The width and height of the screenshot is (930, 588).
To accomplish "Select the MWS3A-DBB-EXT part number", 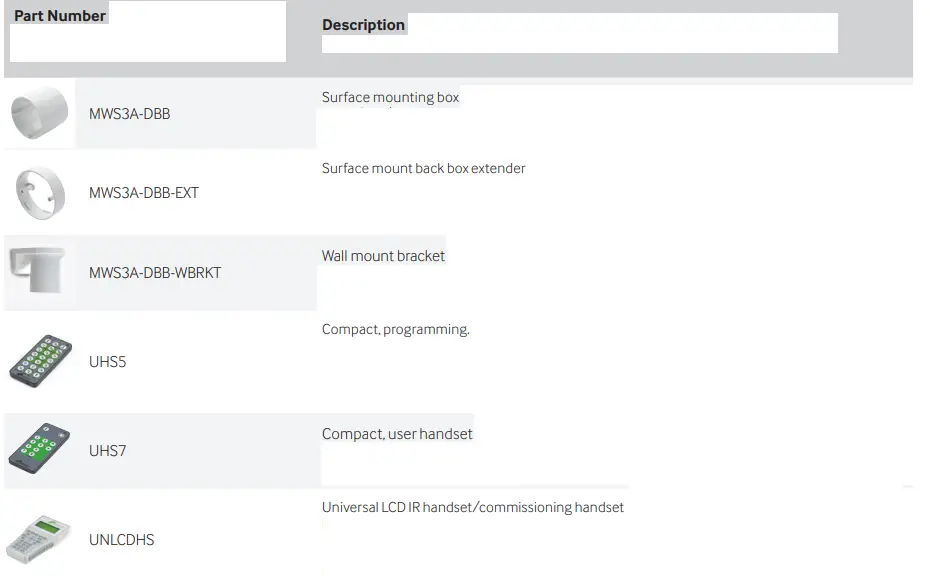I will tap(144, 193).
